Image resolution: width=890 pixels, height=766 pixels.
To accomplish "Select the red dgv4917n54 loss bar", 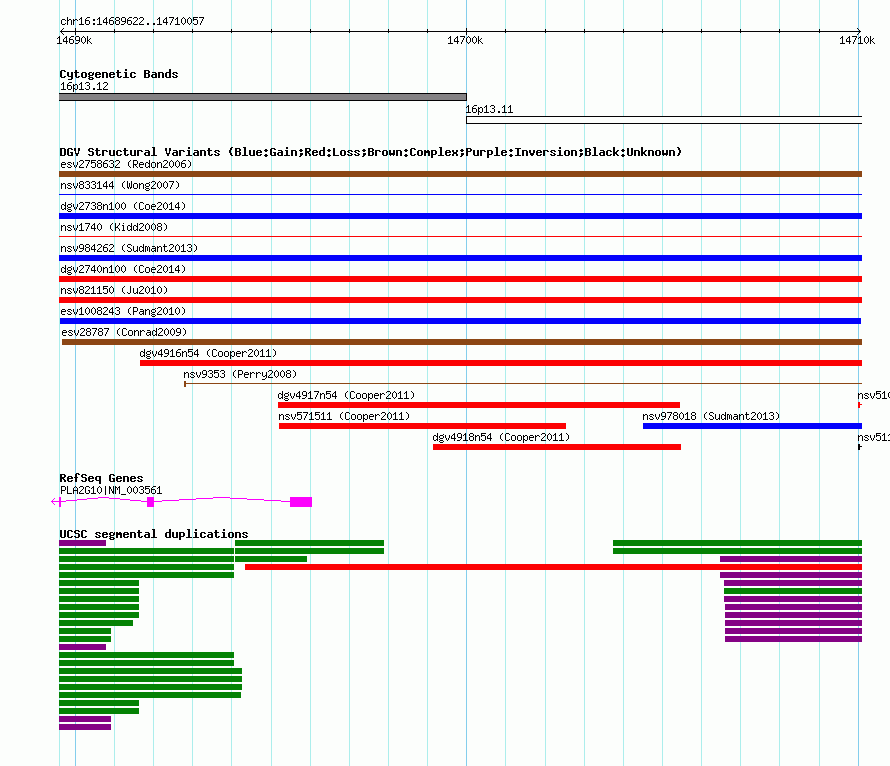I will point(479,405).
